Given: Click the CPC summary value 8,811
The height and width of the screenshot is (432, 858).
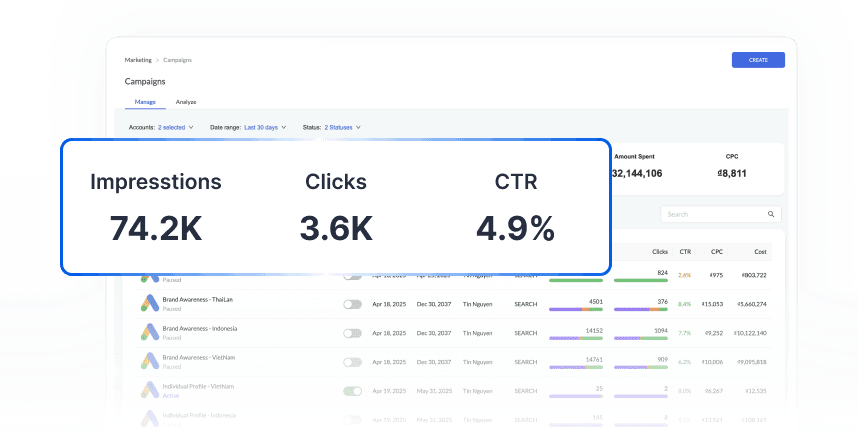Looking at the screenshot, I should click(x=732, y=174).
